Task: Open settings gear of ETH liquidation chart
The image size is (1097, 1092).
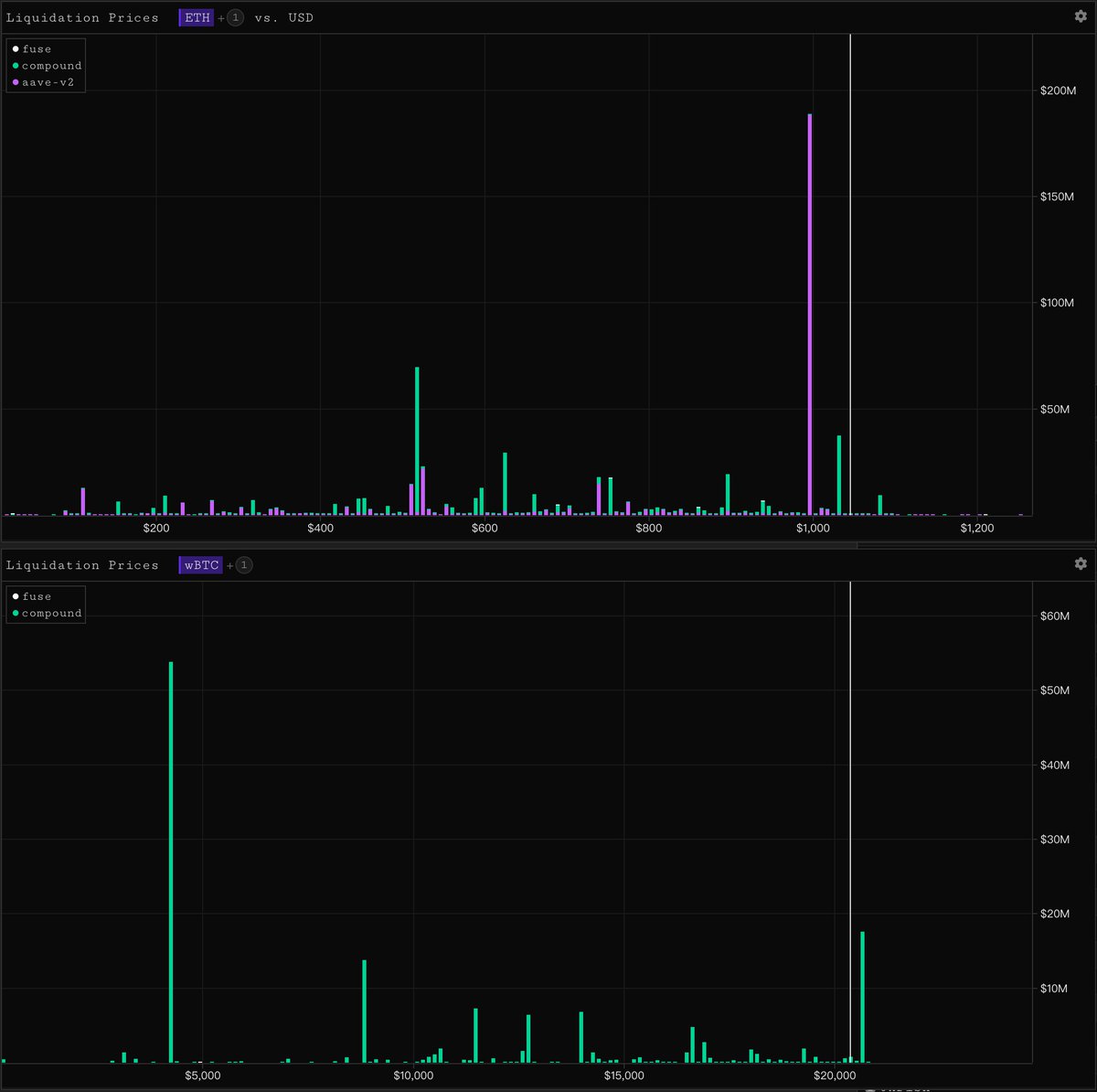Action: point(1081,16)
